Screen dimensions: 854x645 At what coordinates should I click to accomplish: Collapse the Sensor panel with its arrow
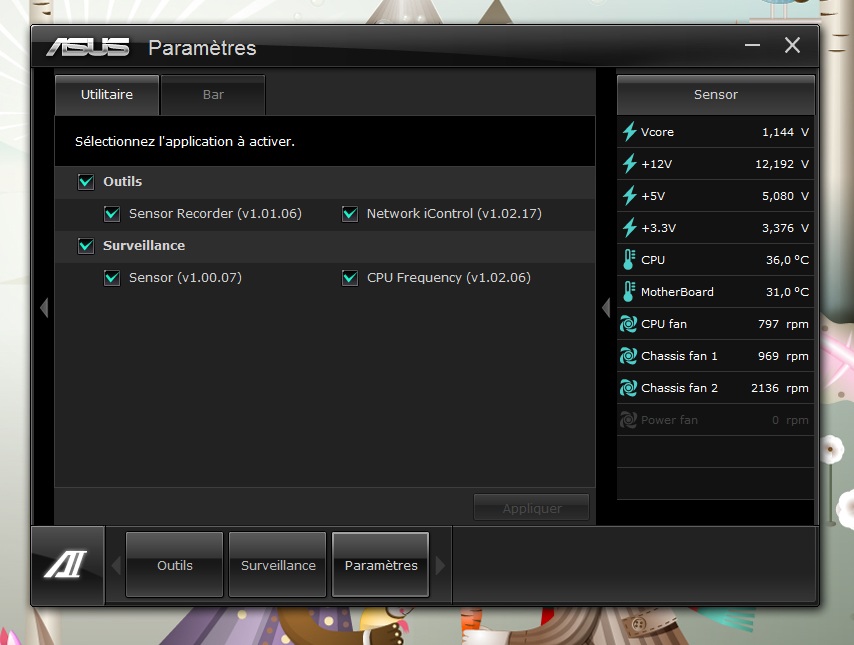(606, 308)
